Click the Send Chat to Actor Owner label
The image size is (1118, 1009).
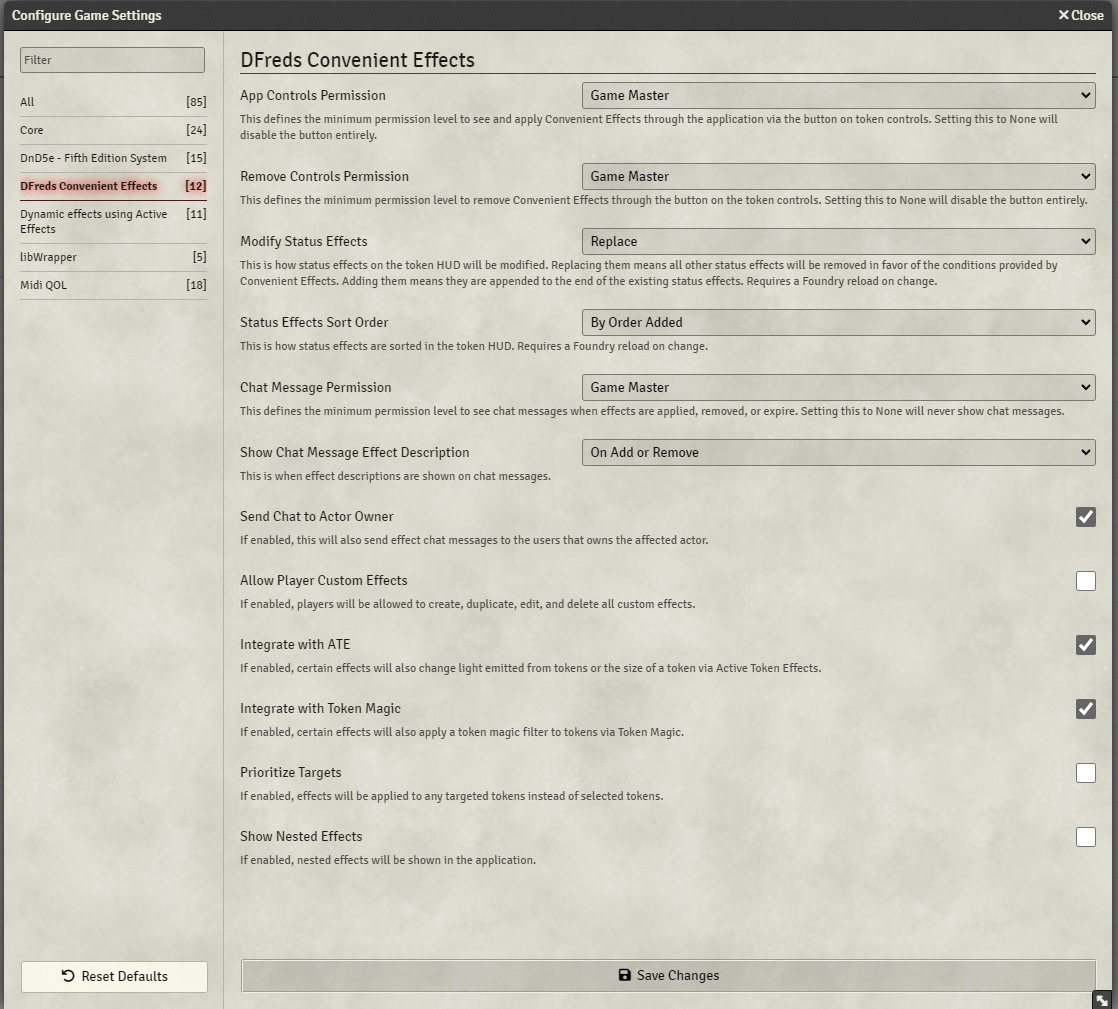(317, 516)
